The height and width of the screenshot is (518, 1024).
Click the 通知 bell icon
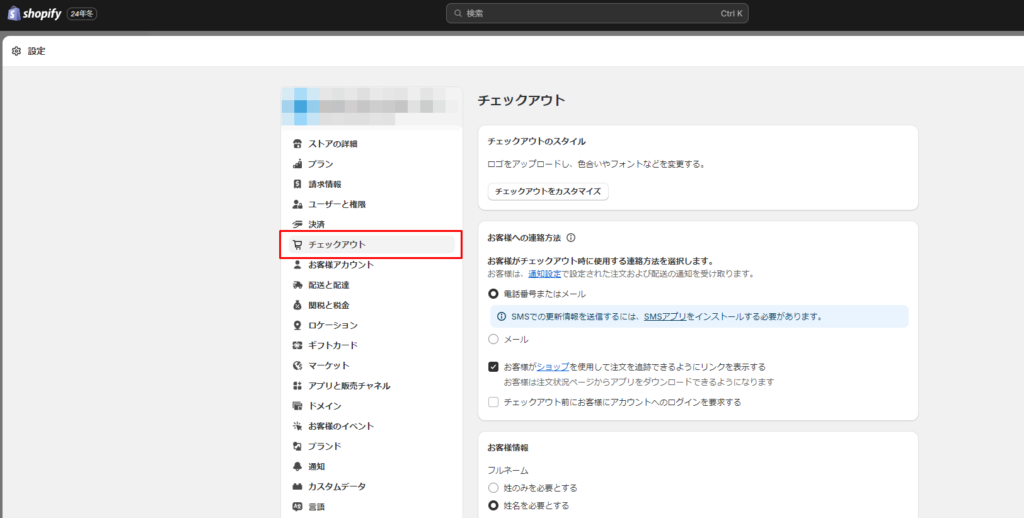[297, 466]
